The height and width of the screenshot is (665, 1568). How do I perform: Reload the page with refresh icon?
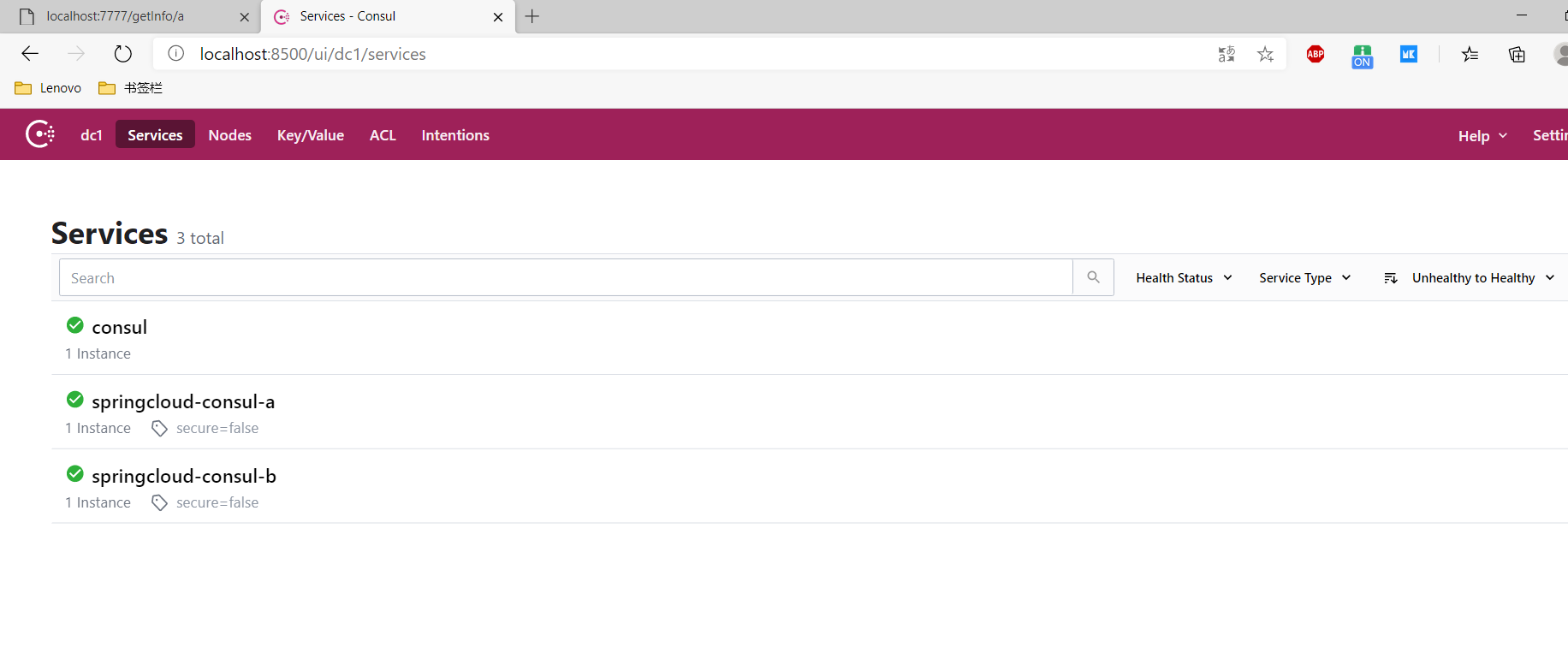coord(123,54)
